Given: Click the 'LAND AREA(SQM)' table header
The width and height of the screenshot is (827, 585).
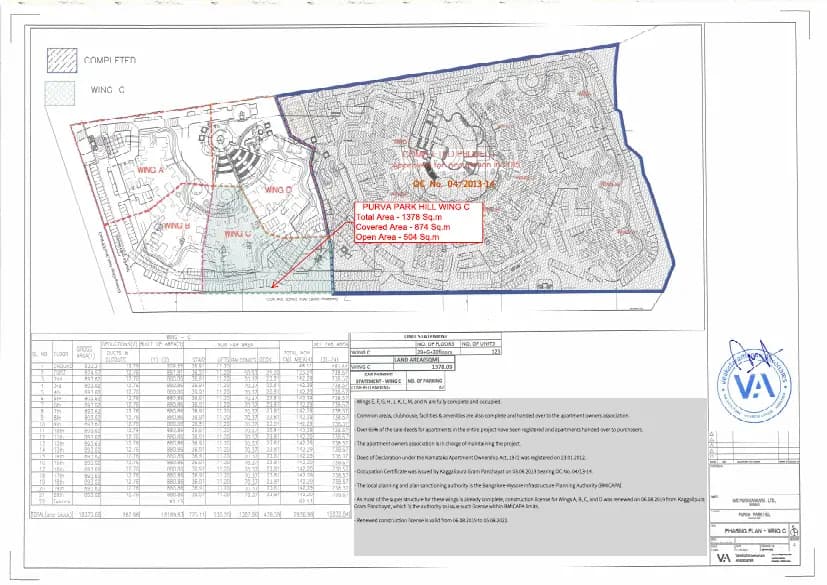Looking at the screenshot, I should tap(415, 359).
